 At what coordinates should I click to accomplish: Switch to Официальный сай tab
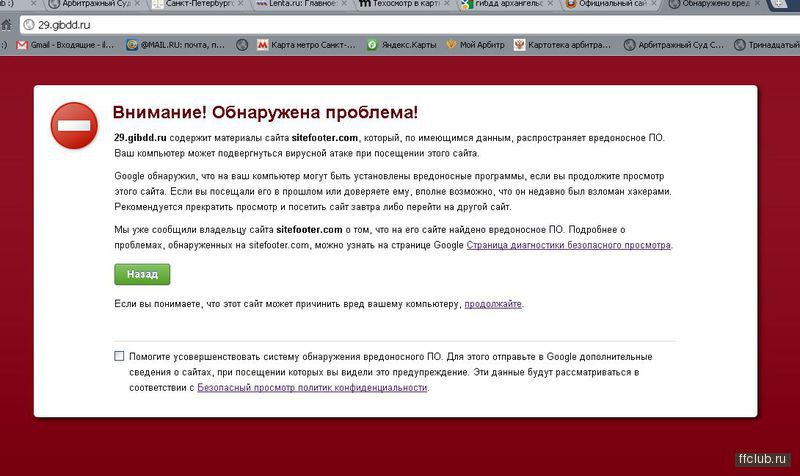click(x=609, y=4)
